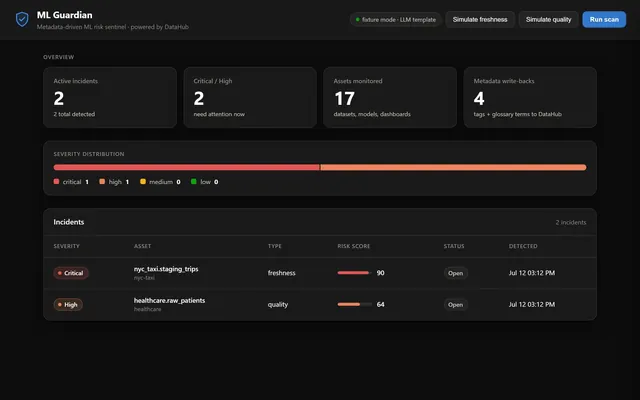The width and height of the screenshot is (640, 400).
Task: Click the 'tags + glossary terms to DataHub' text
Action: coord(518,114)
